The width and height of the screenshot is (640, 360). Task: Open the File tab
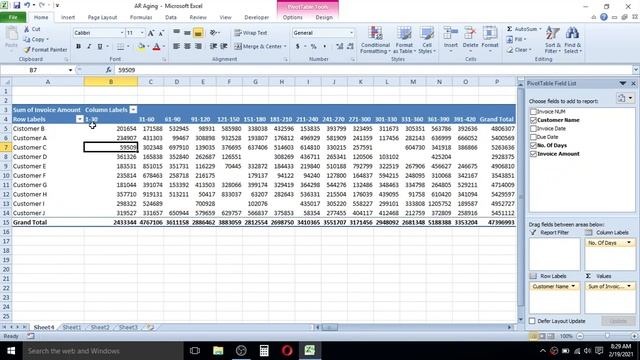click(13, 18)
